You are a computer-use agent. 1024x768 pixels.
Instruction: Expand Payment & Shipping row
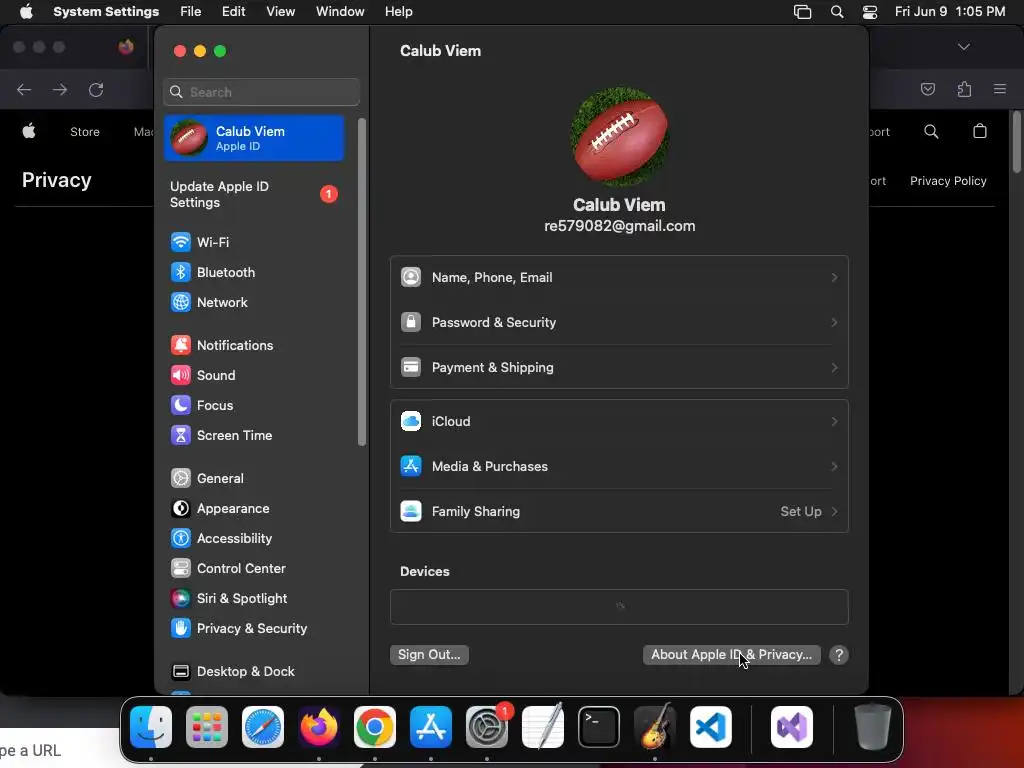coord(619,368)
